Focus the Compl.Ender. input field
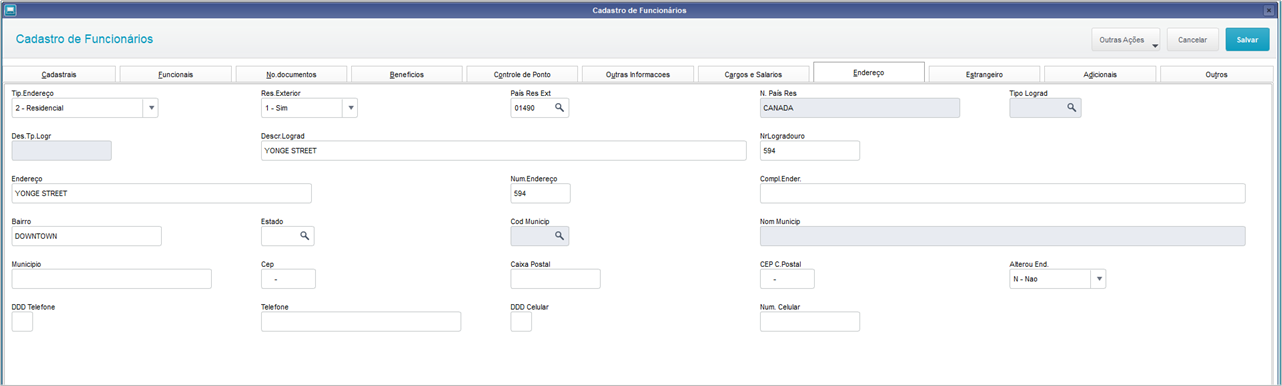The width and height of the screenshot is (1282, 386). [x=1002, y=193]
